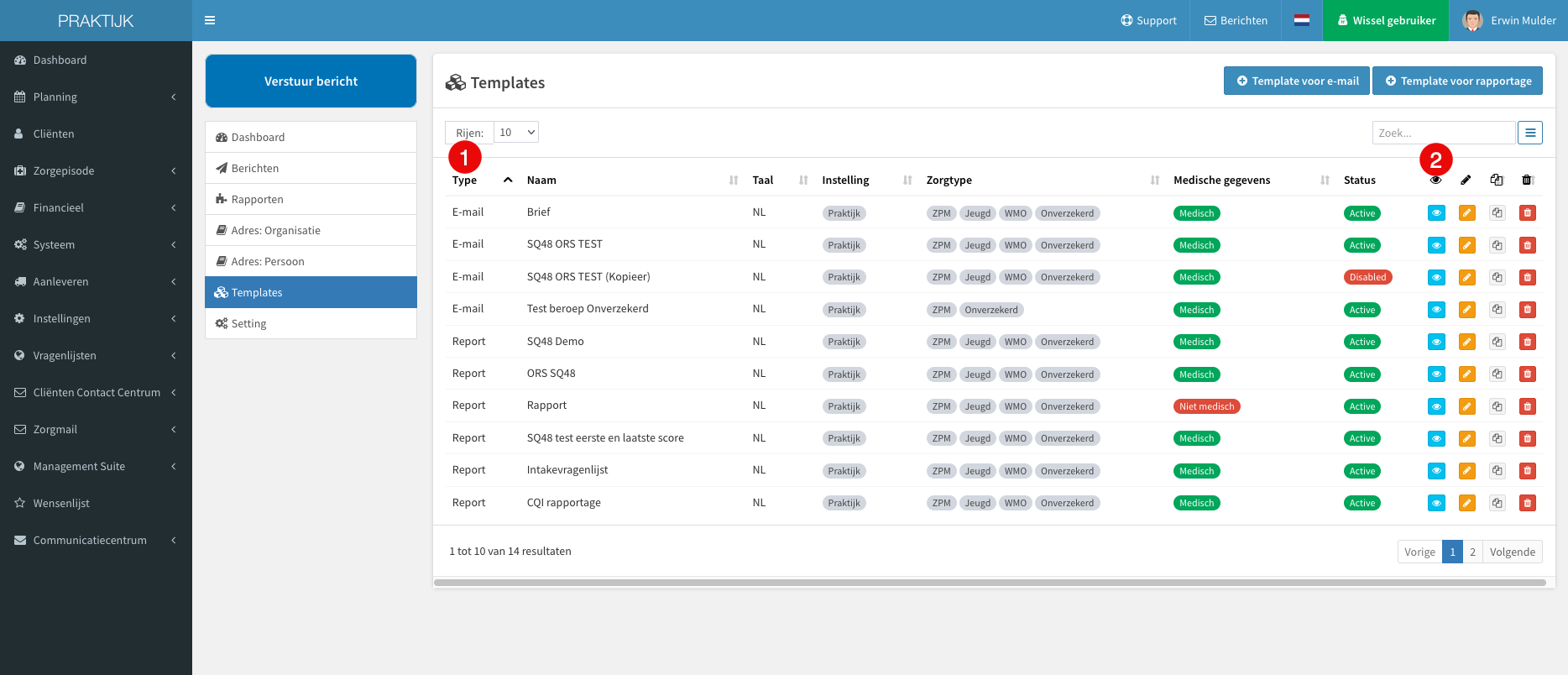The height and width of the screenshot is (675, 1568).
Task: Expand the Vragenlijsten menu
Action: pos(96,355)
